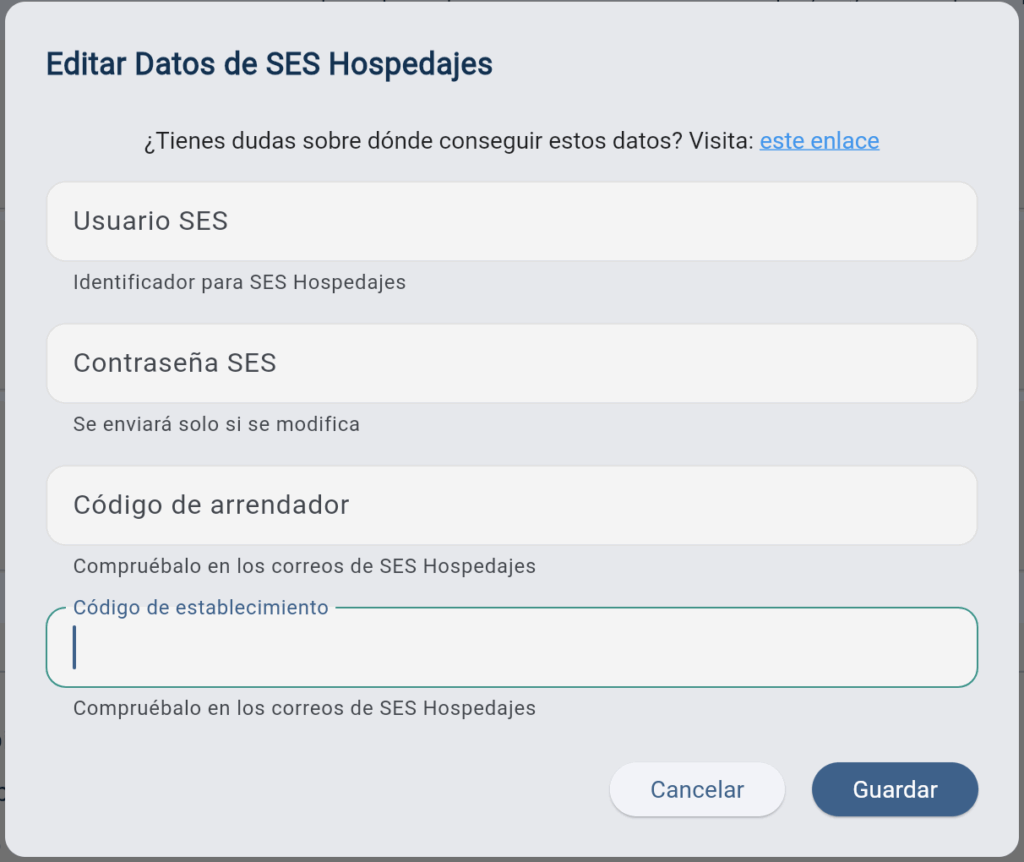
Task: Click the 'Usuario SES' placeholder label
Action: click(x=150, y=221)
